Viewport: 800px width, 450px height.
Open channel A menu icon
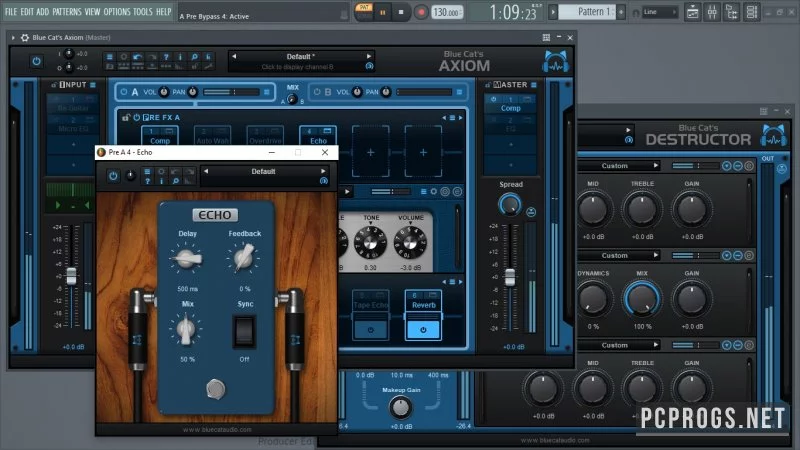coord(266,92)
